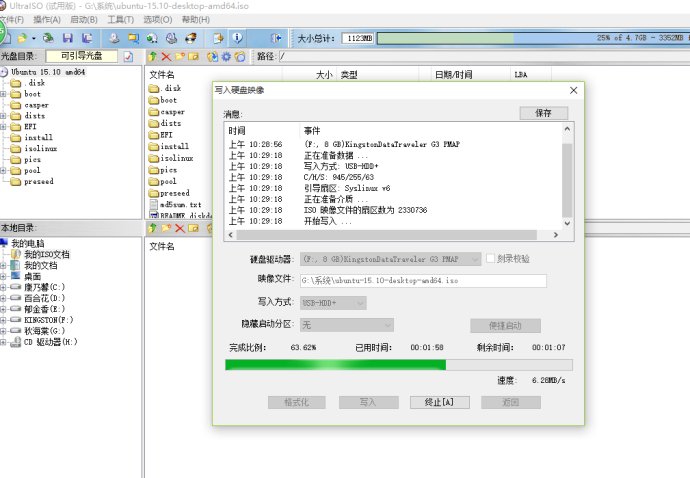
Task: Click the icon right of the gear
Action: pos(240,56)
